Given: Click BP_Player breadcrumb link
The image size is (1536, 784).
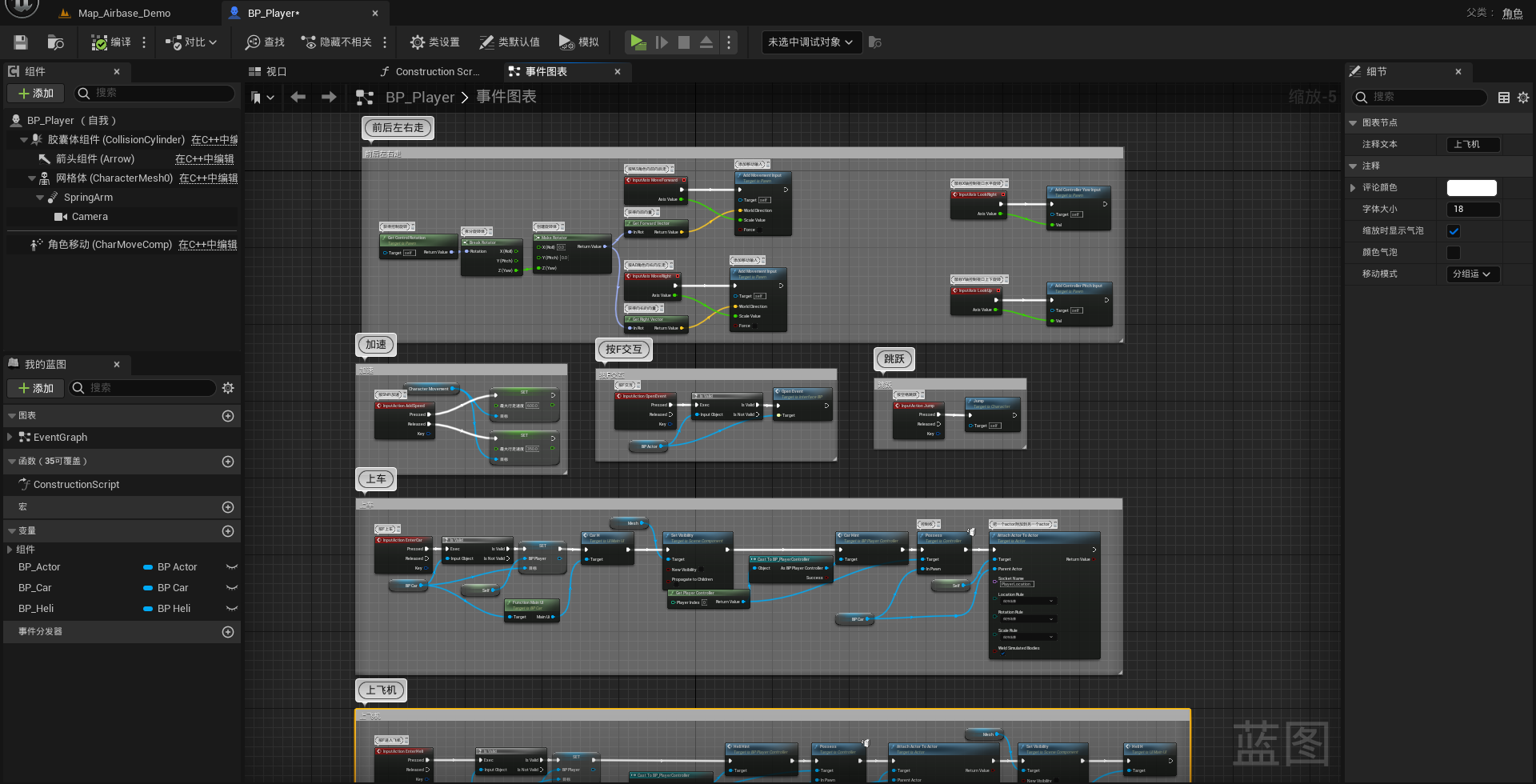Looking at the screenshot, I should (x=420, y=97).
